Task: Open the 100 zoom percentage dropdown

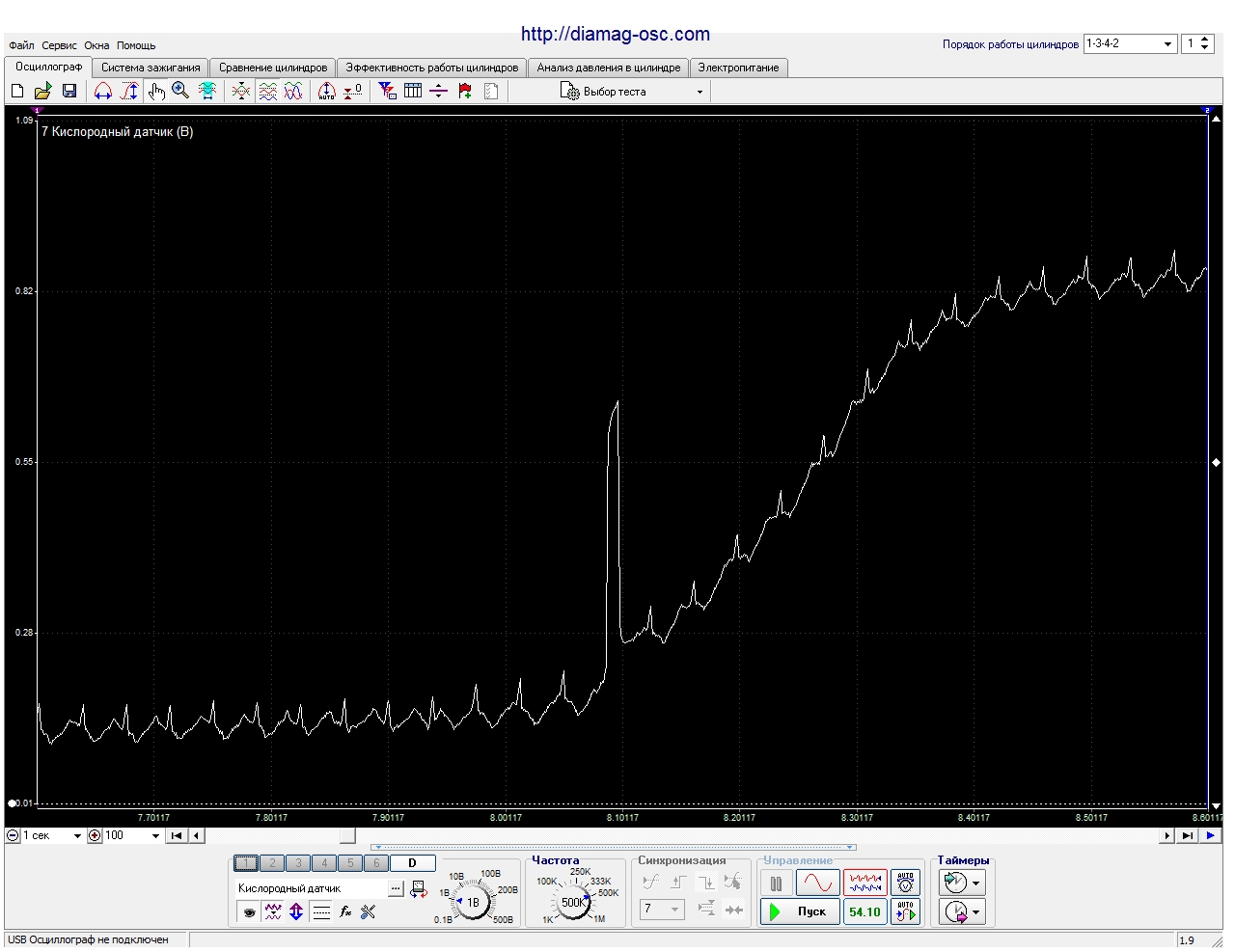Action: click(x=132, y=835)
